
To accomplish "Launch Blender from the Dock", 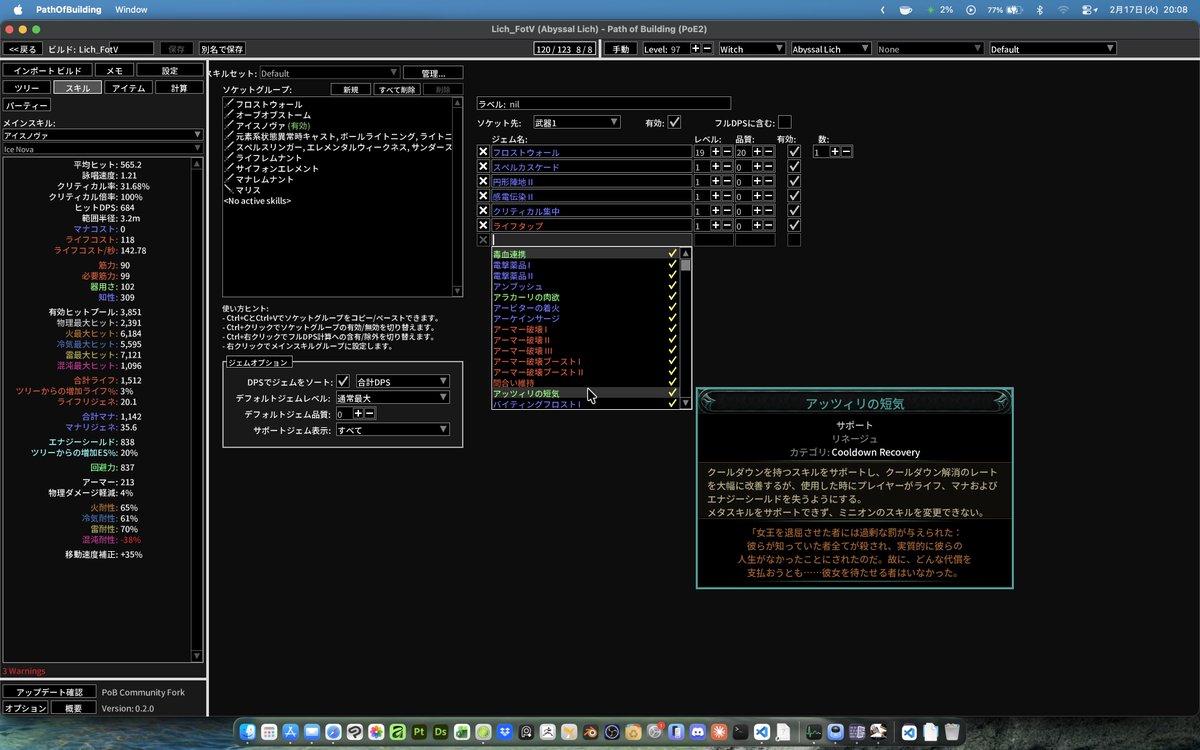I will click(x=591, y=733).
